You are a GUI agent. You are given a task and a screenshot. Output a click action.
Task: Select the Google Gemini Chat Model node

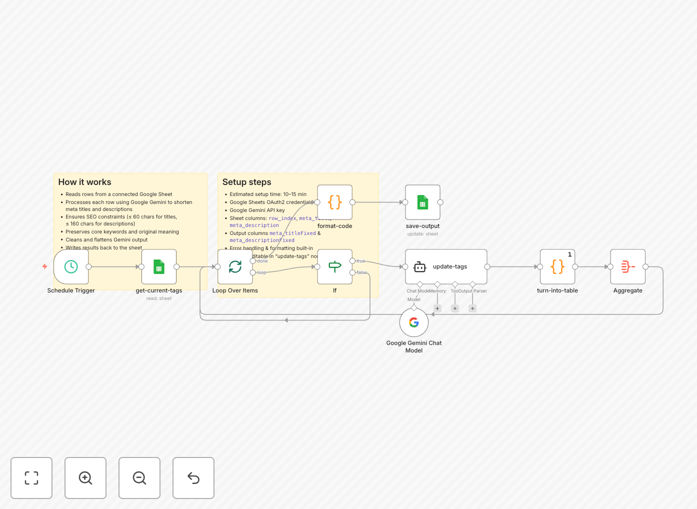pos(414,322)
